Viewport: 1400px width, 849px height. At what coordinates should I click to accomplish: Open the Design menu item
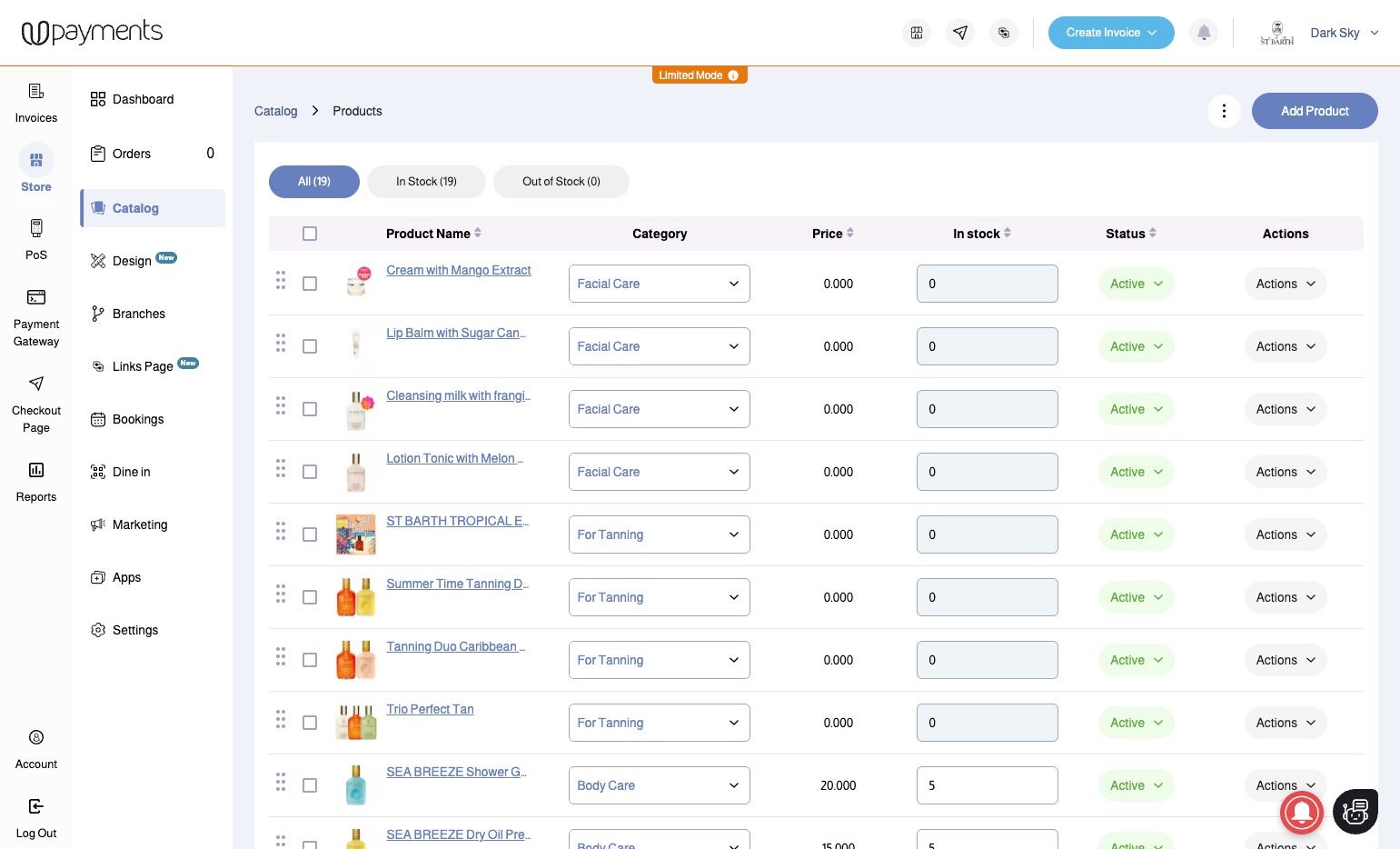pyautogui.click(x=153, y=261)
